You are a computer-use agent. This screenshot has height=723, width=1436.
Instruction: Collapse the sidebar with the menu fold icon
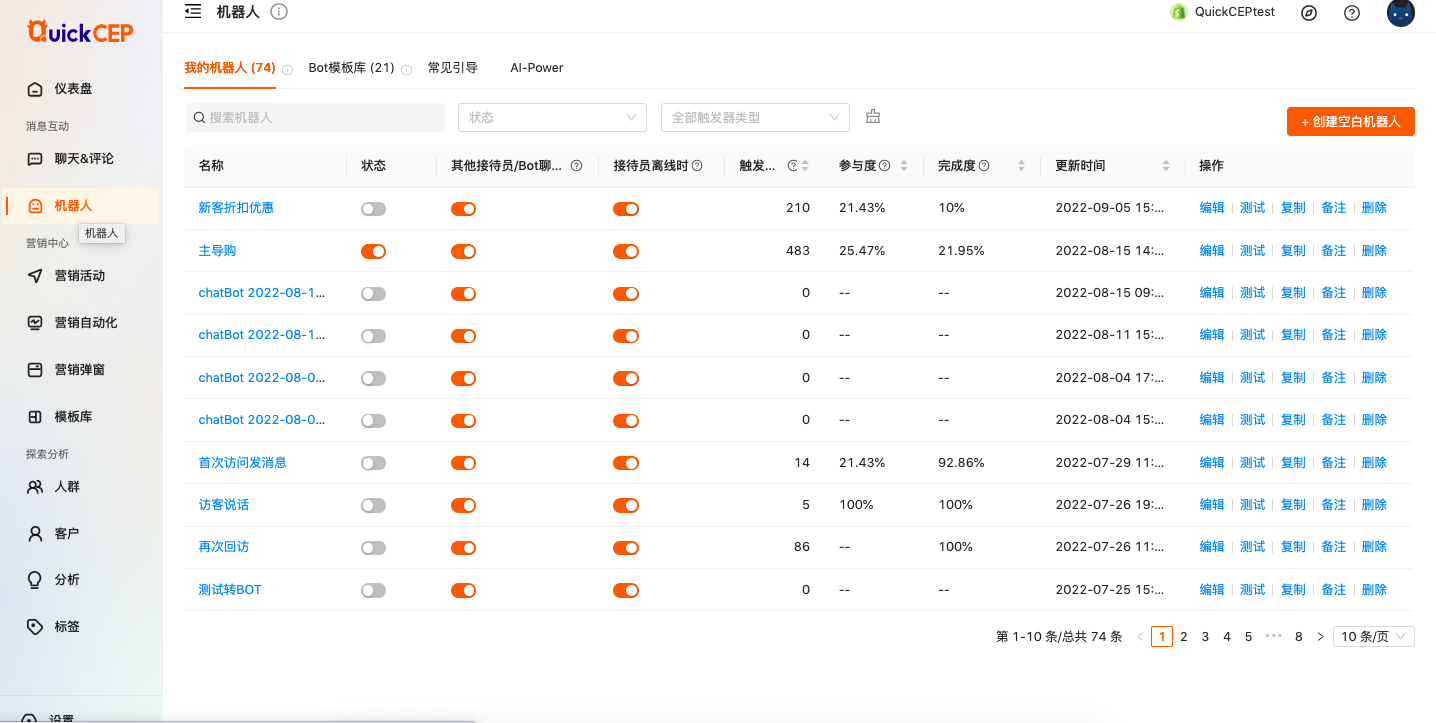[x=193, y=11]
